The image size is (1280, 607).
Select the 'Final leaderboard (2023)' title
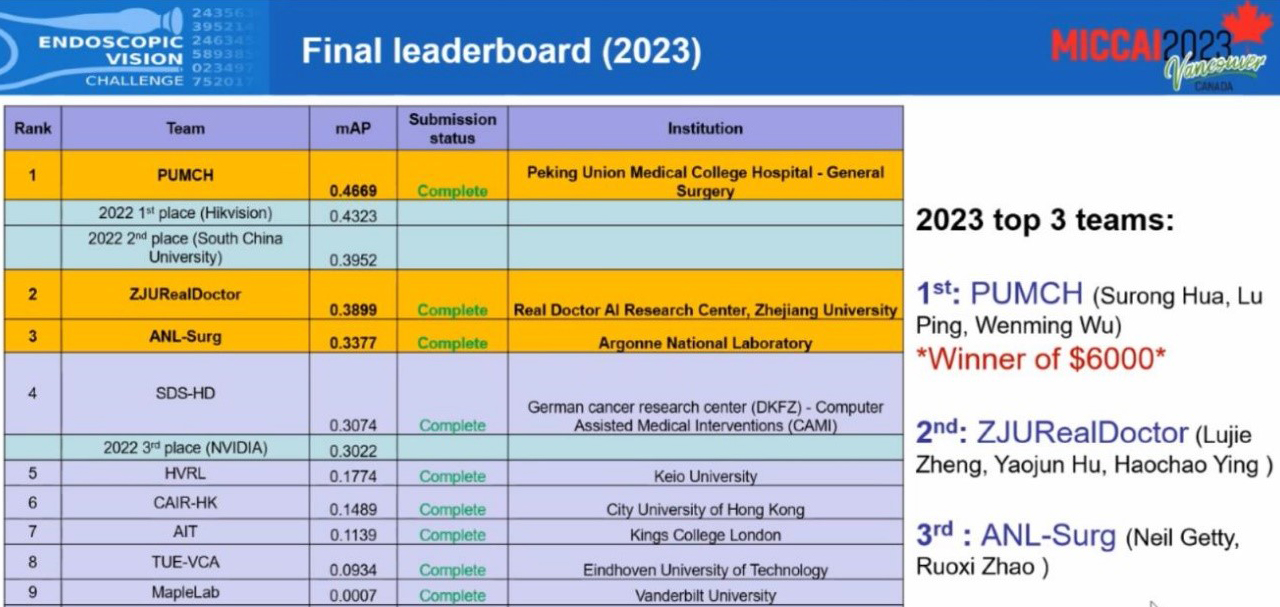501,50
